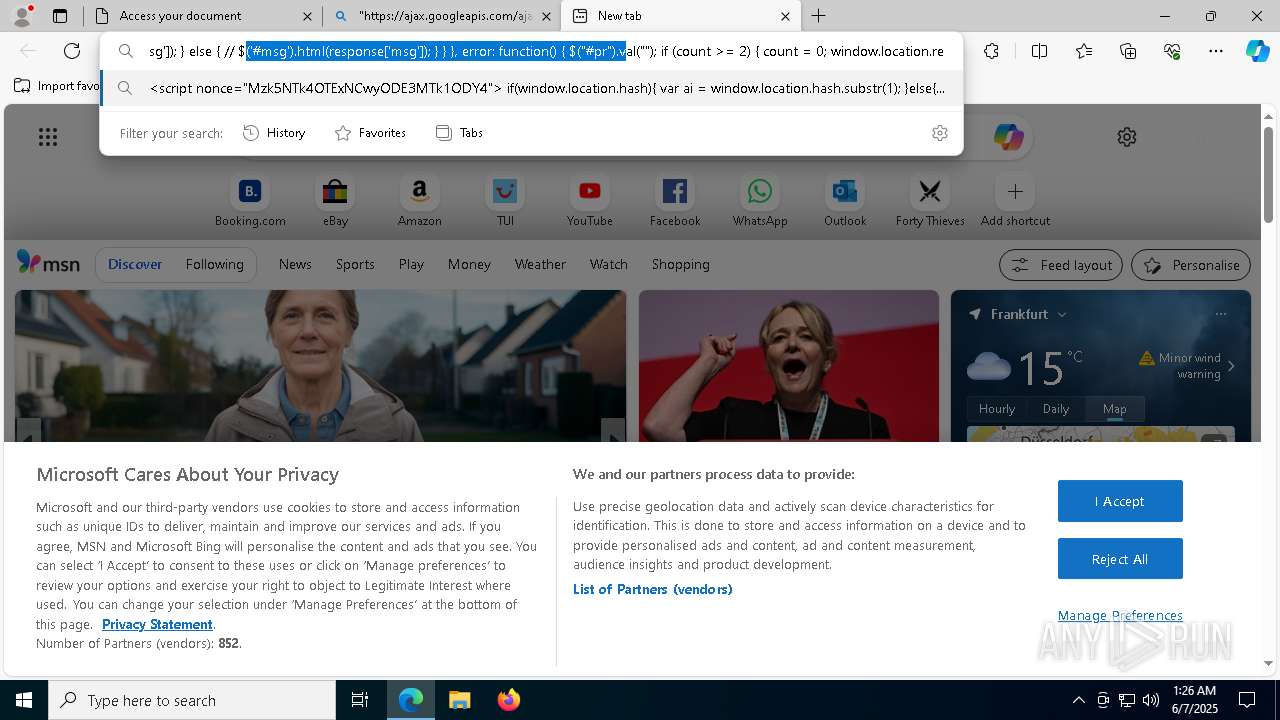Open the TUI shortcut tile
This screenshot has width=1280, height=720.
(505, 201)
